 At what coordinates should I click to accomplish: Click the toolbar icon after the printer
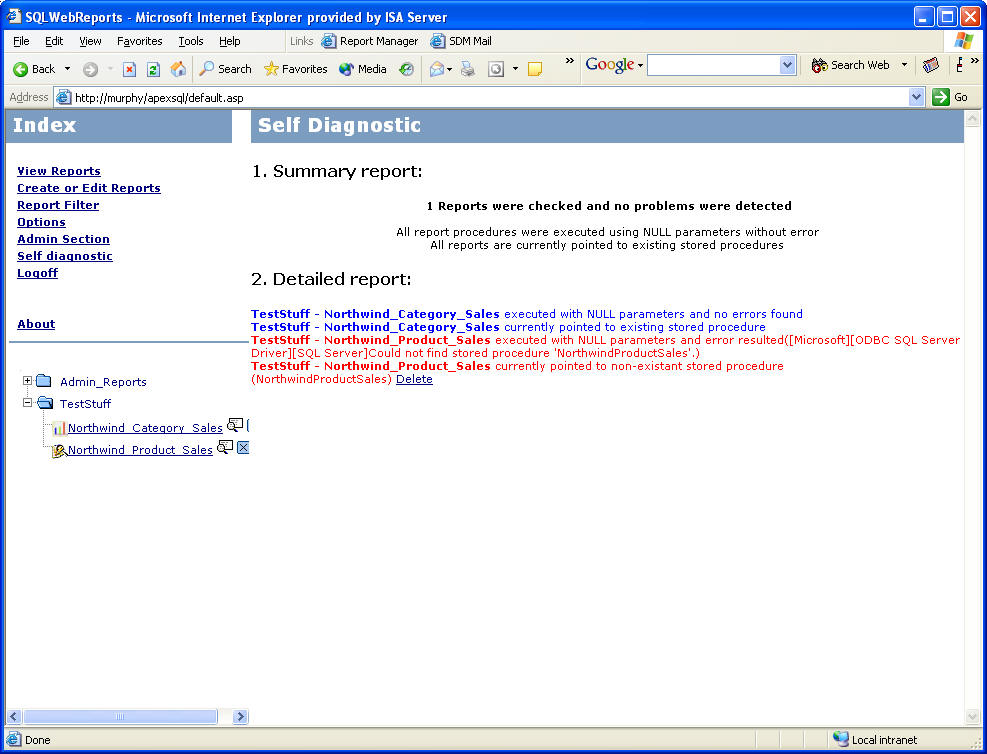(x=496, y=69)
